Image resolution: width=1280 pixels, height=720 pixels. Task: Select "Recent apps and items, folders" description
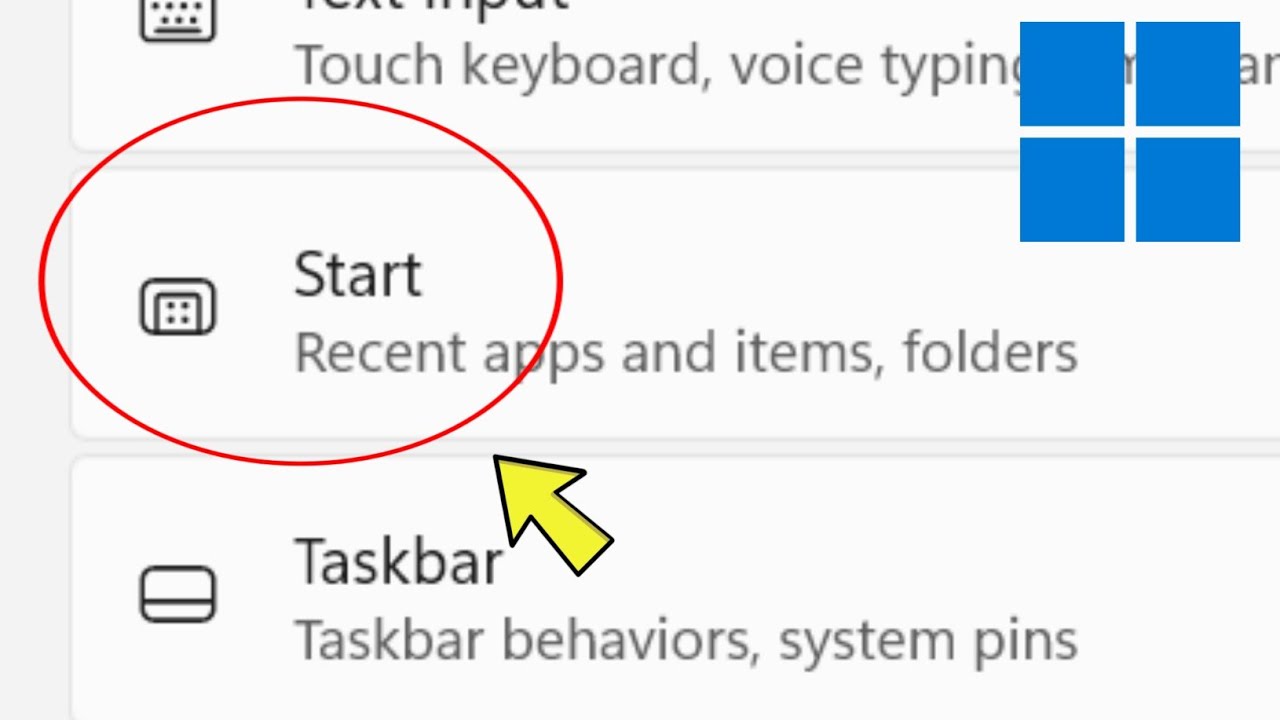pyautogui.click(x=685, y=353)
